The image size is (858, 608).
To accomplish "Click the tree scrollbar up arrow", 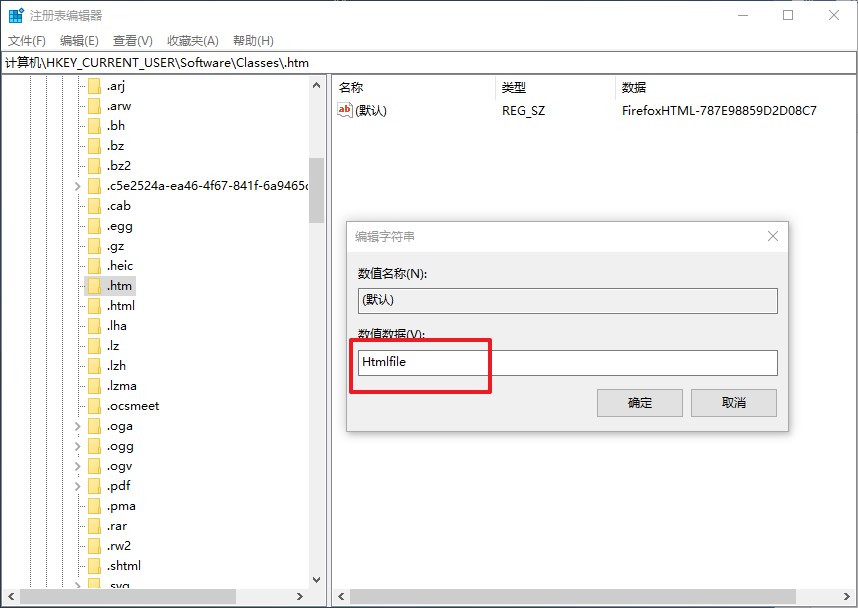I will (x=316, y=85).
